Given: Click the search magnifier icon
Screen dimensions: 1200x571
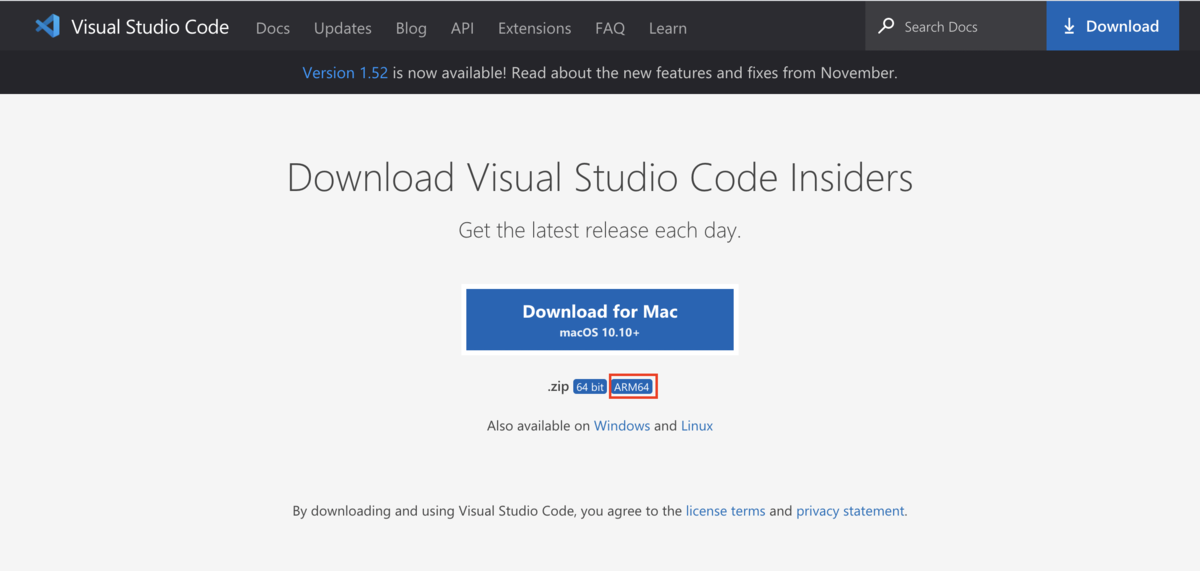Looking at the screenshot, I should click(x=886, y=26).
